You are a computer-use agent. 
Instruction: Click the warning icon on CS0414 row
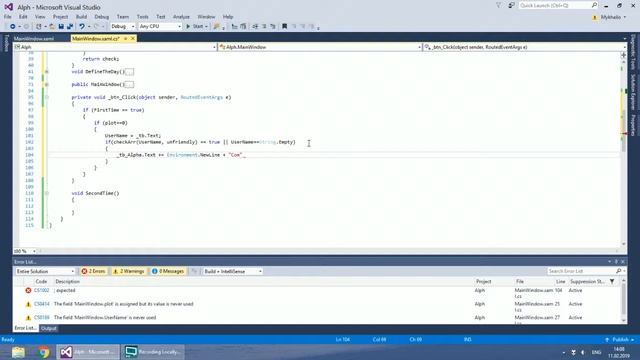28,304
